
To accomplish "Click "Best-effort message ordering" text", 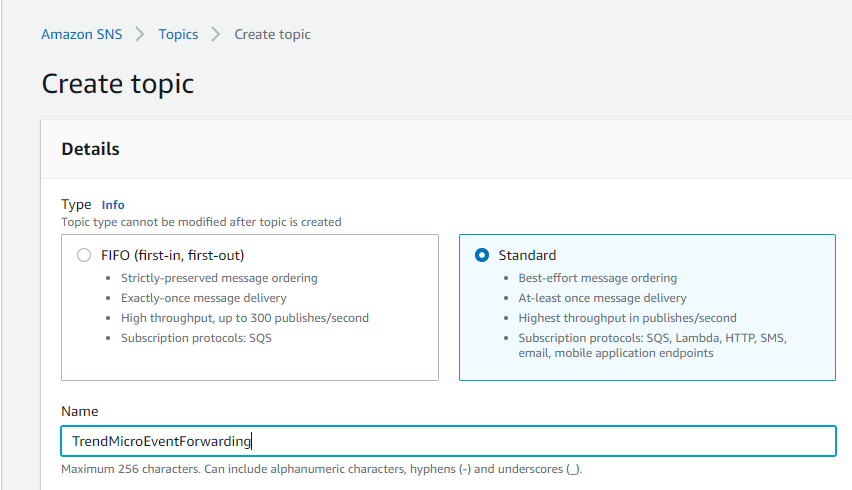I will click(597, 278).
